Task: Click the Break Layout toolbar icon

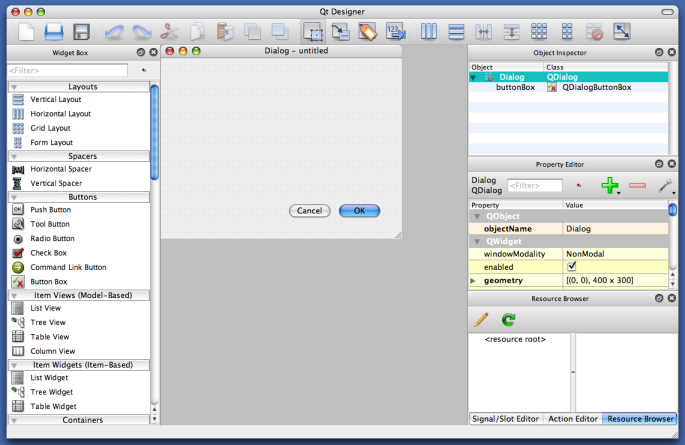Action: pos(594,32)
